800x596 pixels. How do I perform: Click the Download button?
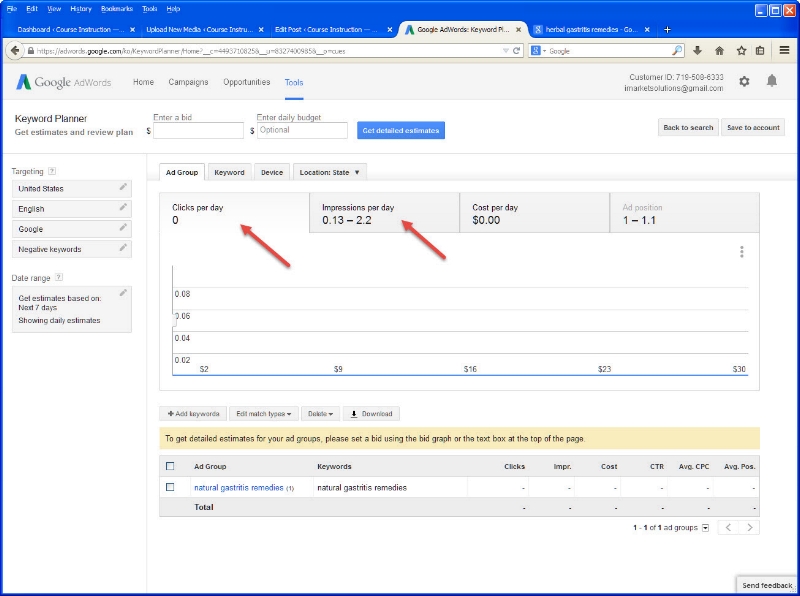[x=371, y=413]
